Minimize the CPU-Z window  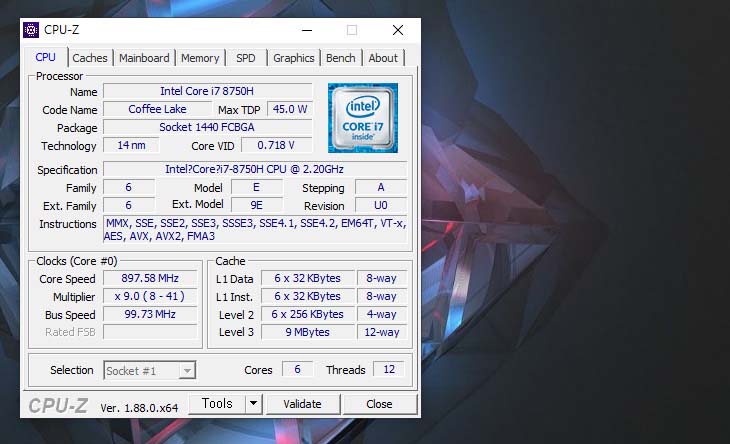click(x=307, y=30)
